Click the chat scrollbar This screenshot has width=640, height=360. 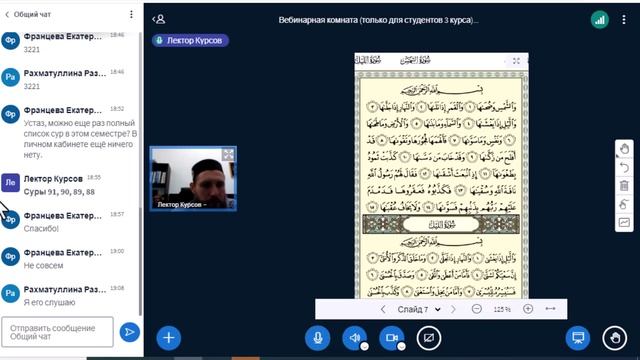point(141,261)
